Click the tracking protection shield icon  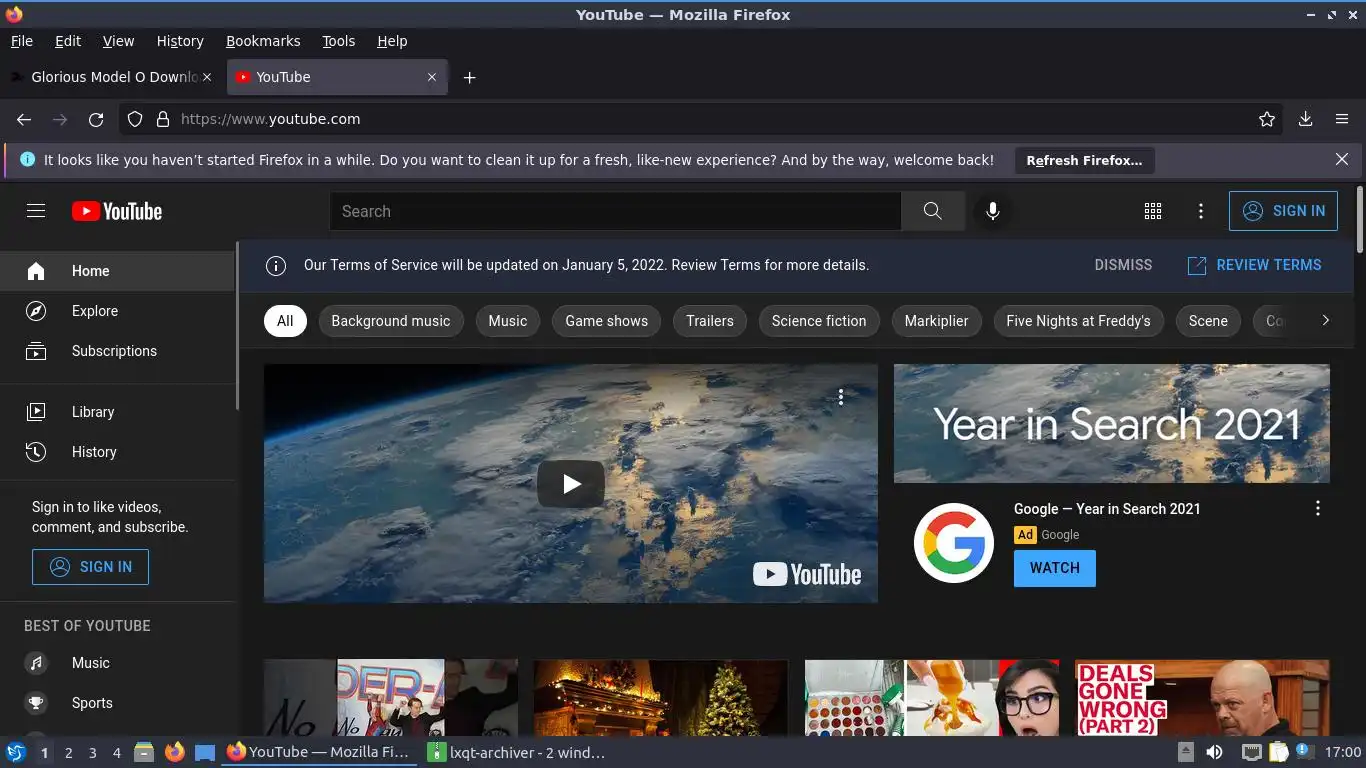coord(135,119)
